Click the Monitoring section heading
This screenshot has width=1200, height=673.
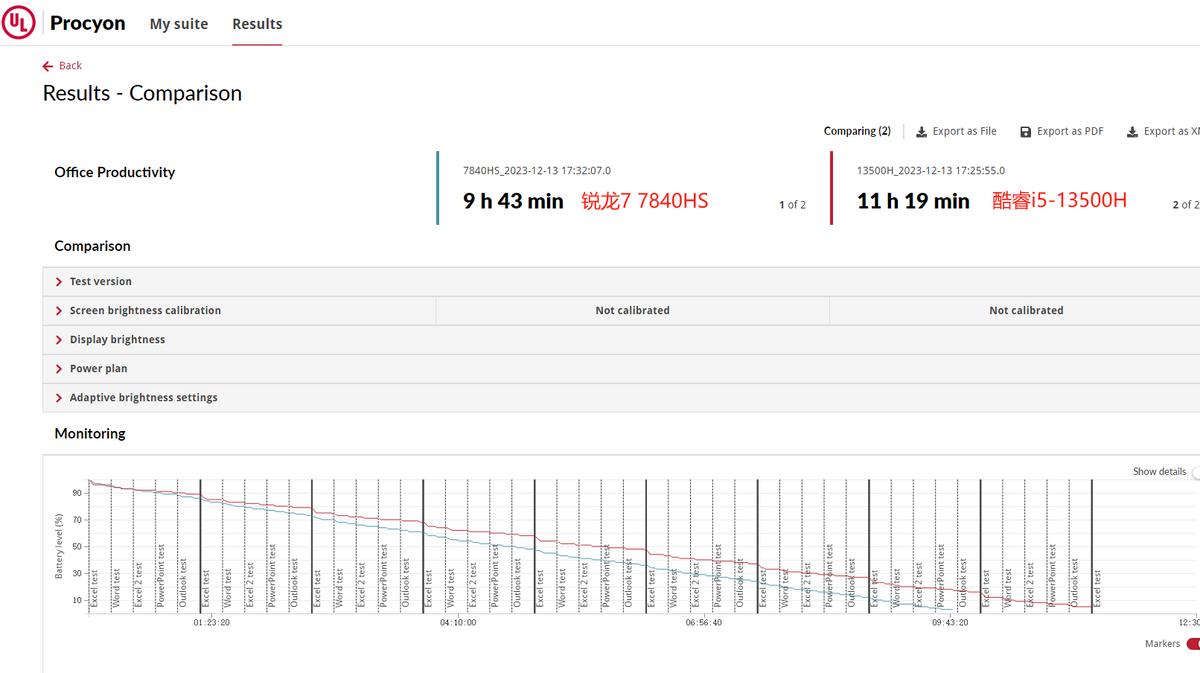[90, 434]
